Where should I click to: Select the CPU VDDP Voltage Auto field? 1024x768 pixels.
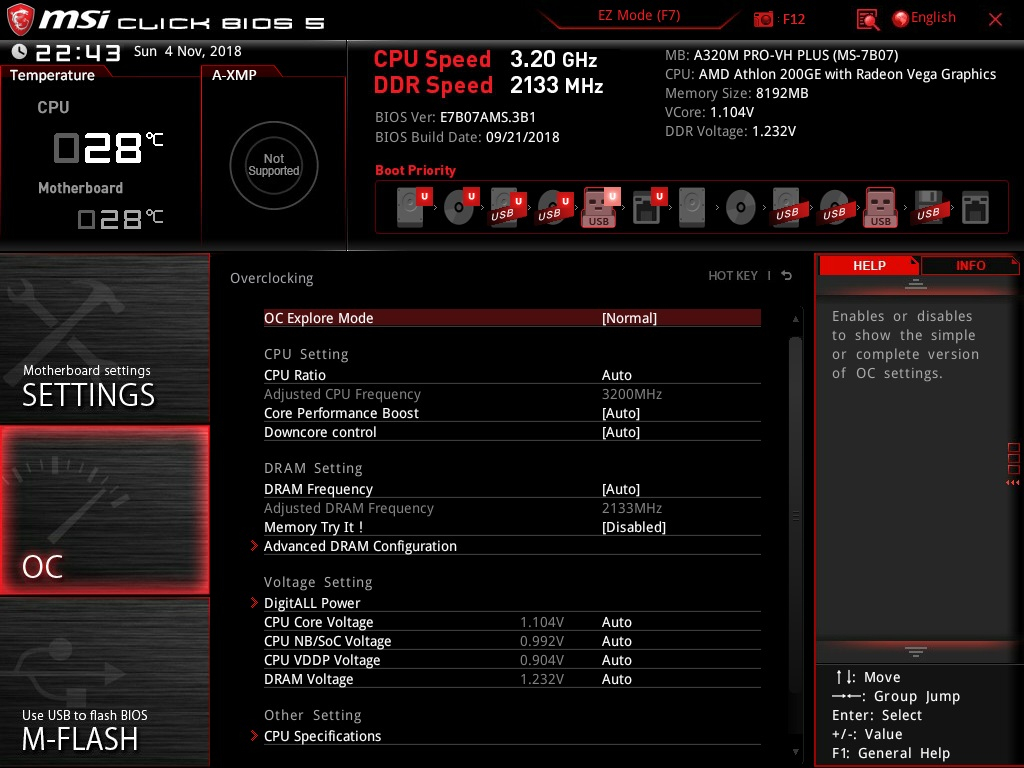616,660
